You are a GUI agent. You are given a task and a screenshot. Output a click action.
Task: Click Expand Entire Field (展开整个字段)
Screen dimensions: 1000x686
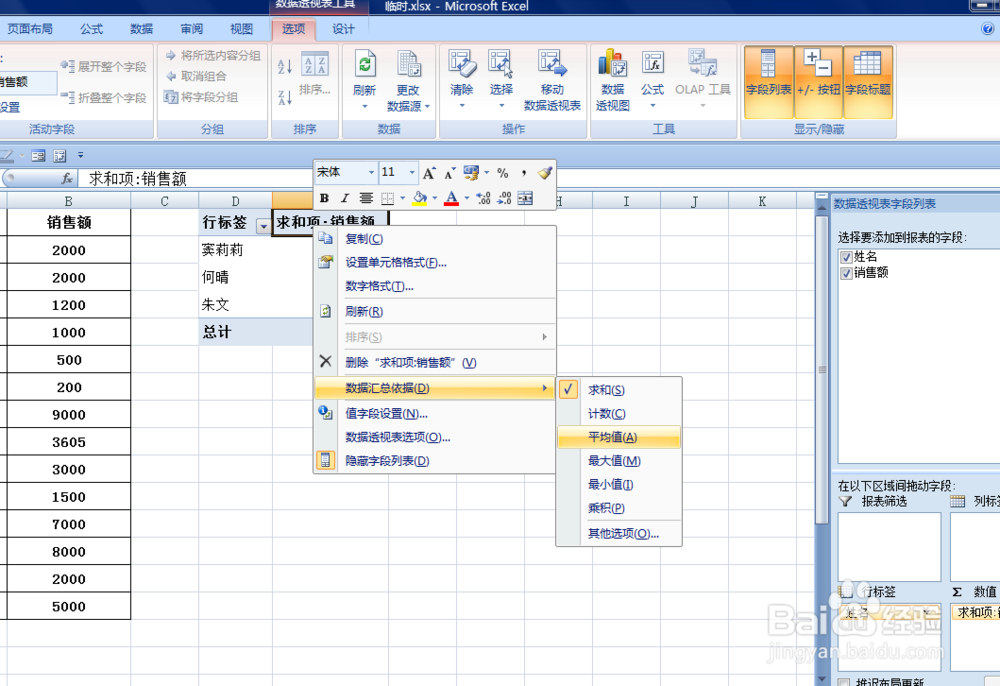click(104, 66)
